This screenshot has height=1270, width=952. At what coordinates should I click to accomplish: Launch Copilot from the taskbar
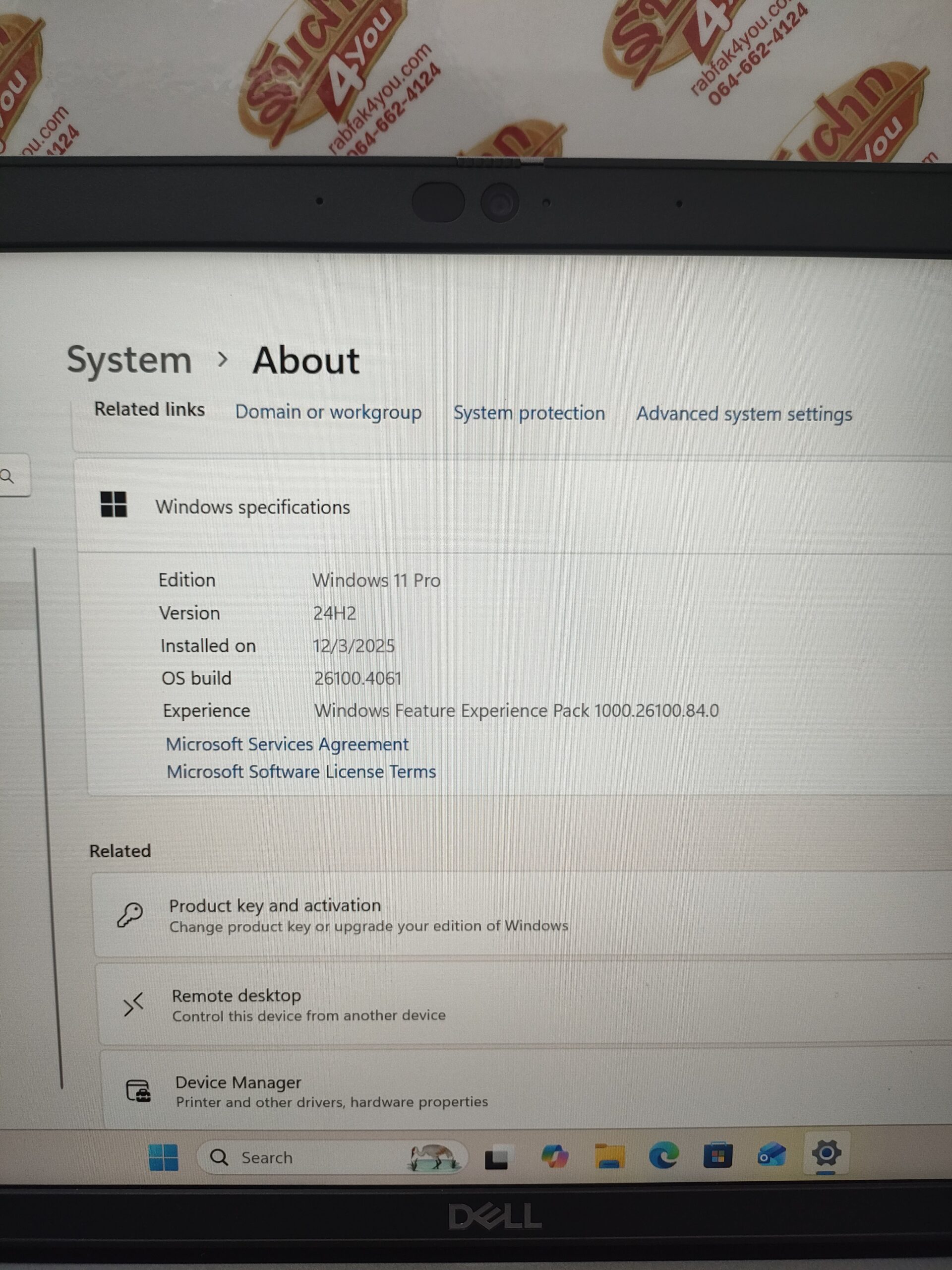click(554, 1156)
